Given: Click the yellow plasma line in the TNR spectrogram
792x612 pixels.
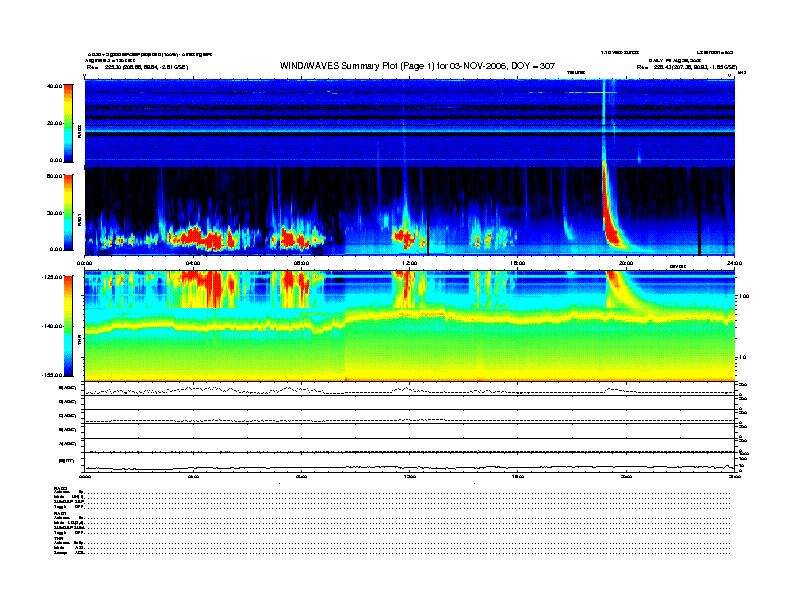Looking at the screenshot, I should point(409,316).
